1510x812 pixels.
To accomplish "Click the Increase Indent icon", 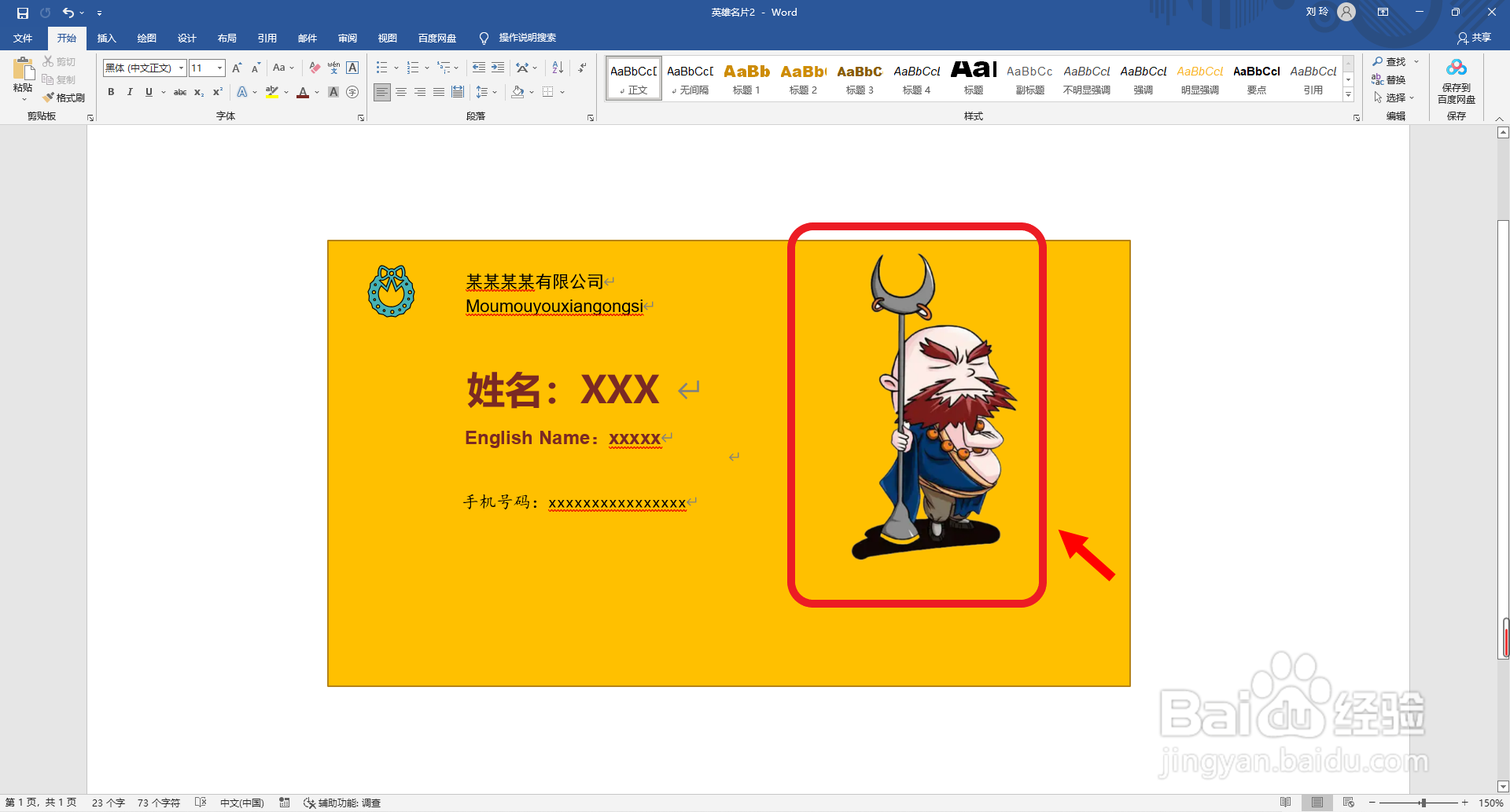I will (498, 68).
